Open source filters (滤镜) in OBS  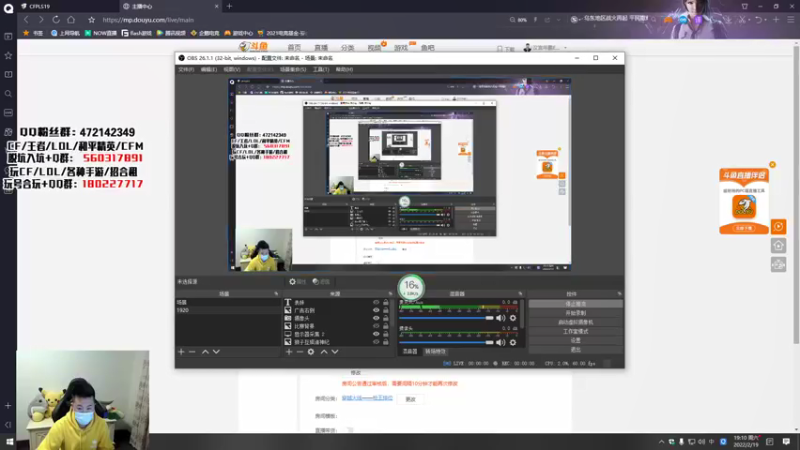pyautogui.click(x=321, y=282)
